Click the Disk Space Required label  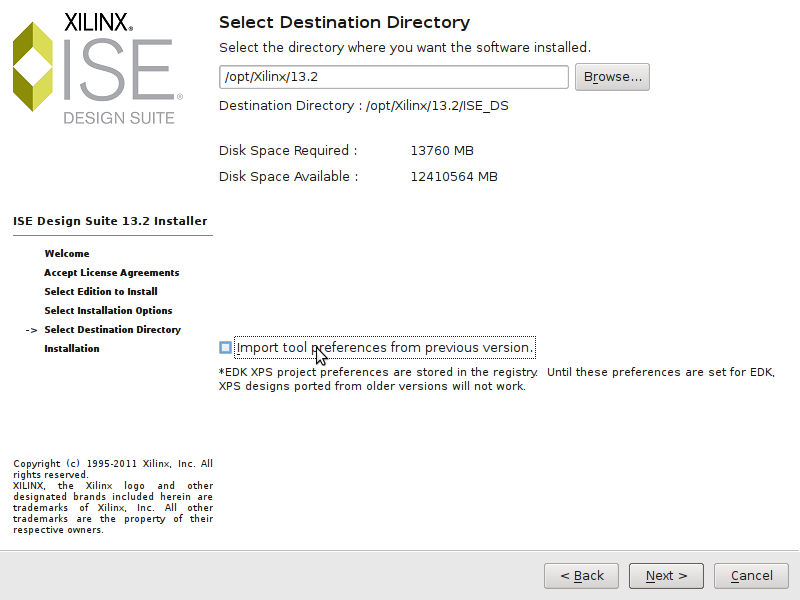point(288,151)
